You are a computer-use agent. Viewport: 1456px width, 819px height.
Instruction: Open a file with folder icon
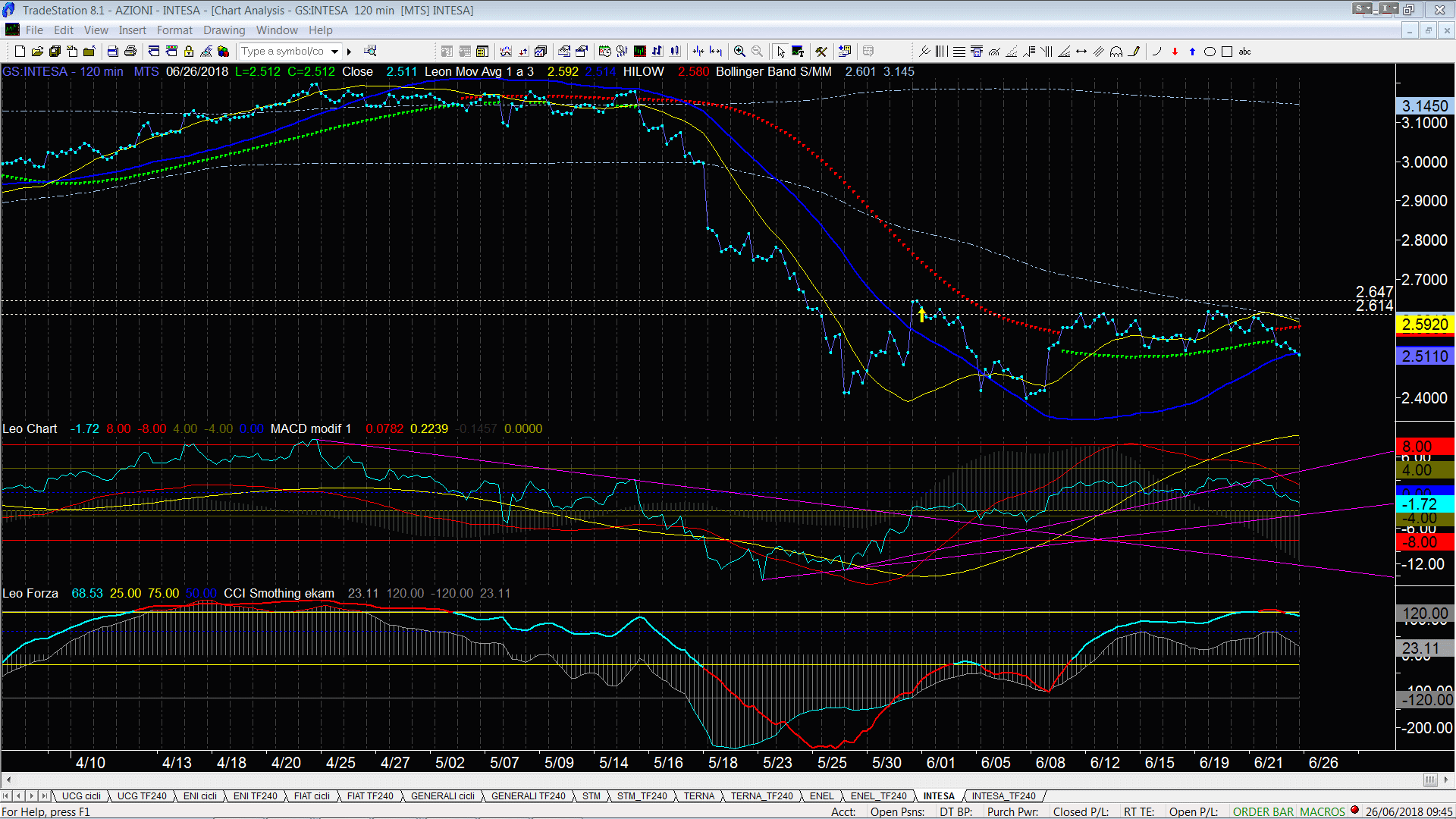pyautogui.click(x=37, y=52)
